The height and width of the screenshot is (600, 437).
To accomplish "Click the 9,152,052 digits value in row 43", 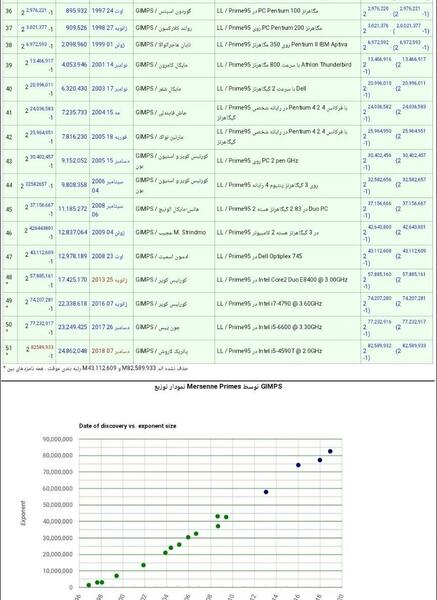I will [x=74, y=161].
